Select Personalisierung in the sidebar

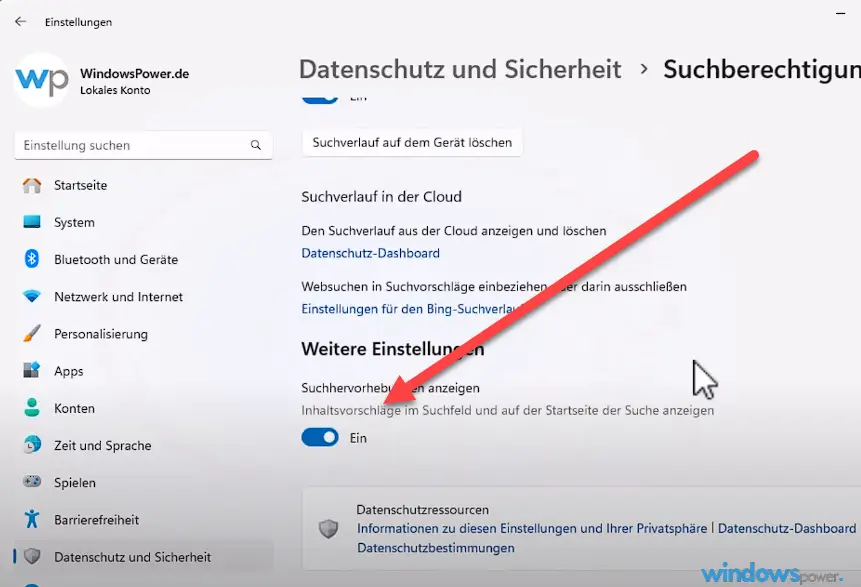(143, 334)
